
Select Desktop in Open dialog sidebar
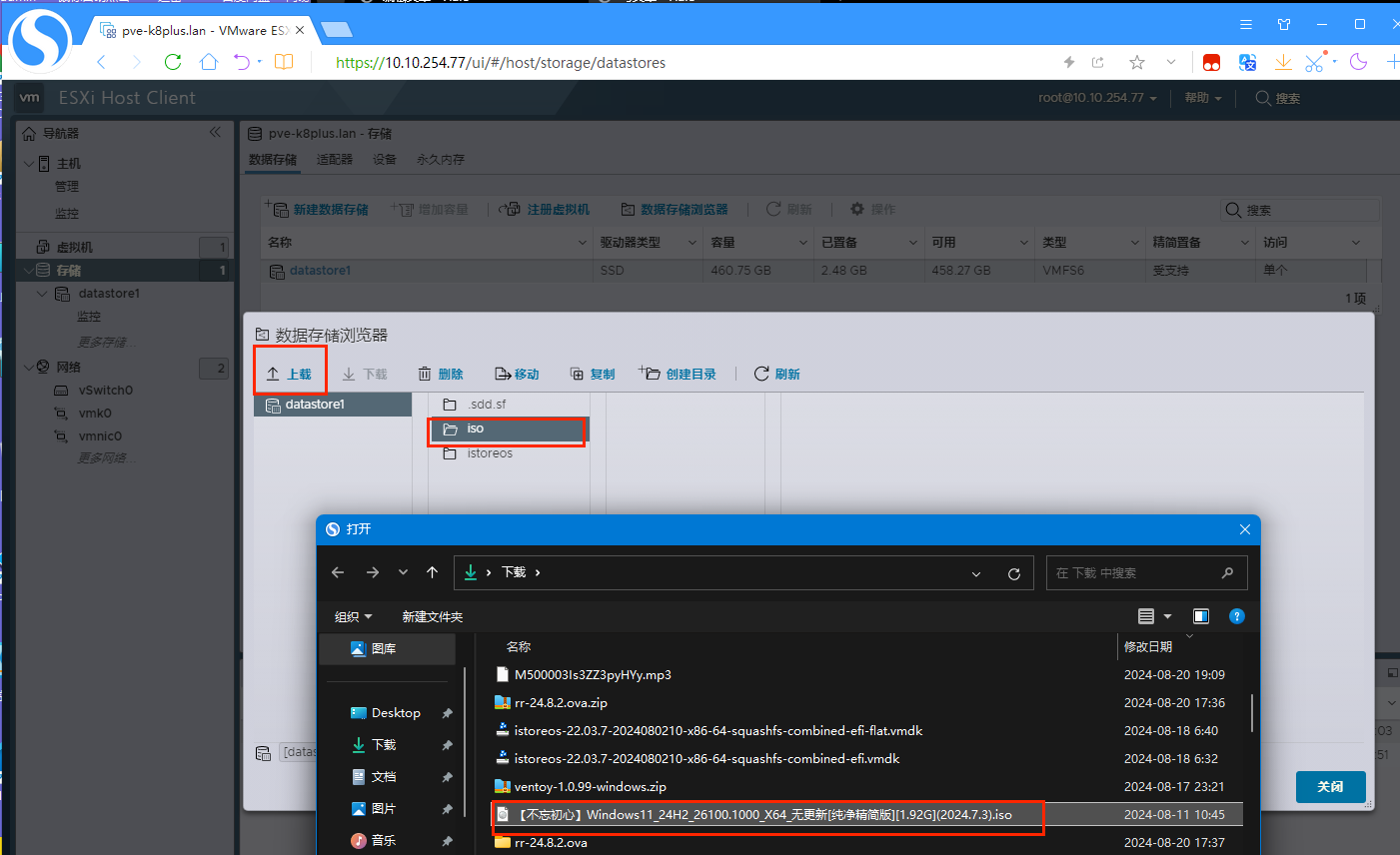pos(396,713)
